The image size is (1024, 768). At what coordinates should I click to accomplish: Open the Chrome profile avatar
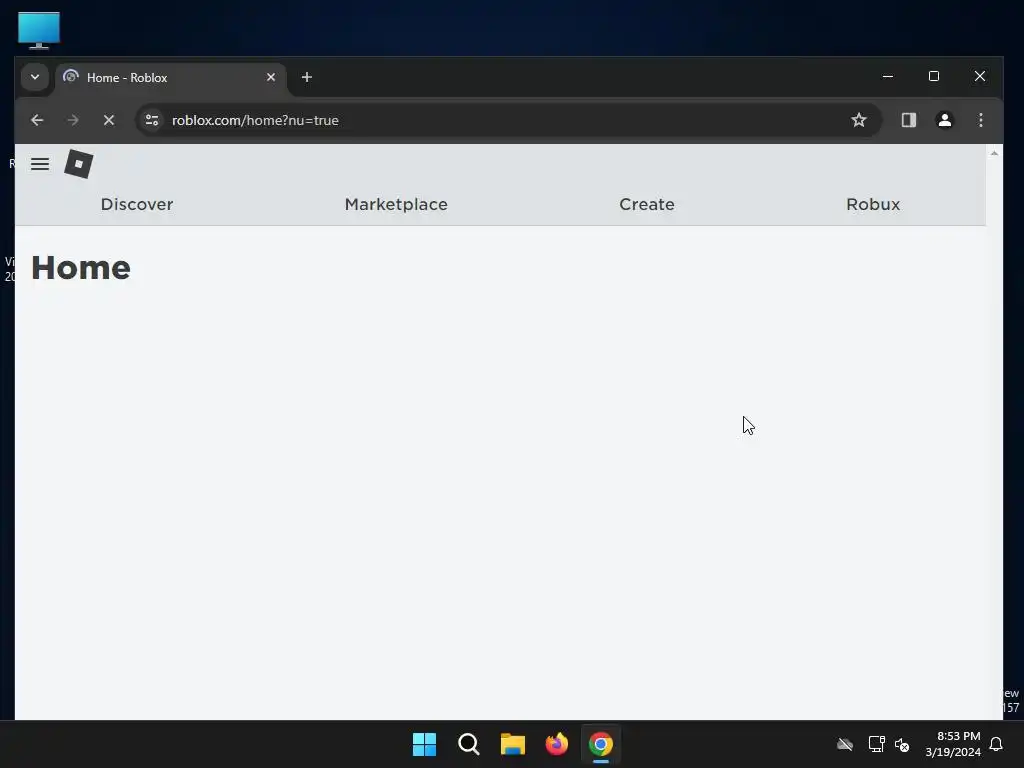pyautogui.click(x=944, y=120)
